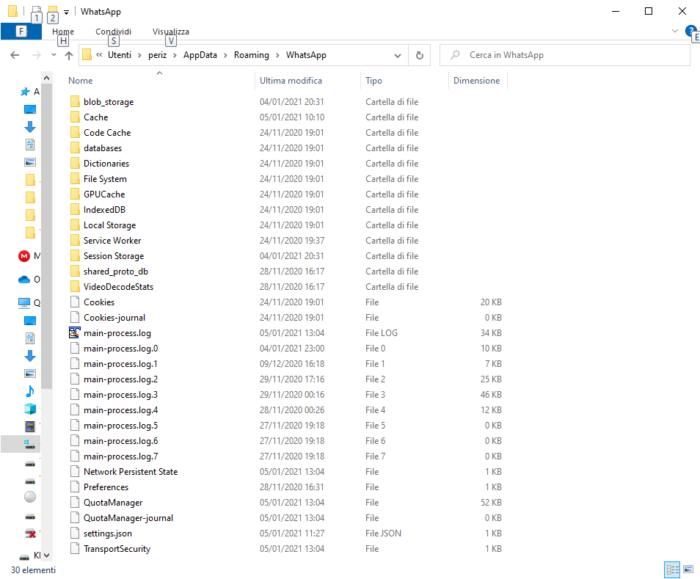Click the databases folder icon
Image resolution: width=700 pixels, height=579 pixels.
pyautogui.click(x=75, y=148)
